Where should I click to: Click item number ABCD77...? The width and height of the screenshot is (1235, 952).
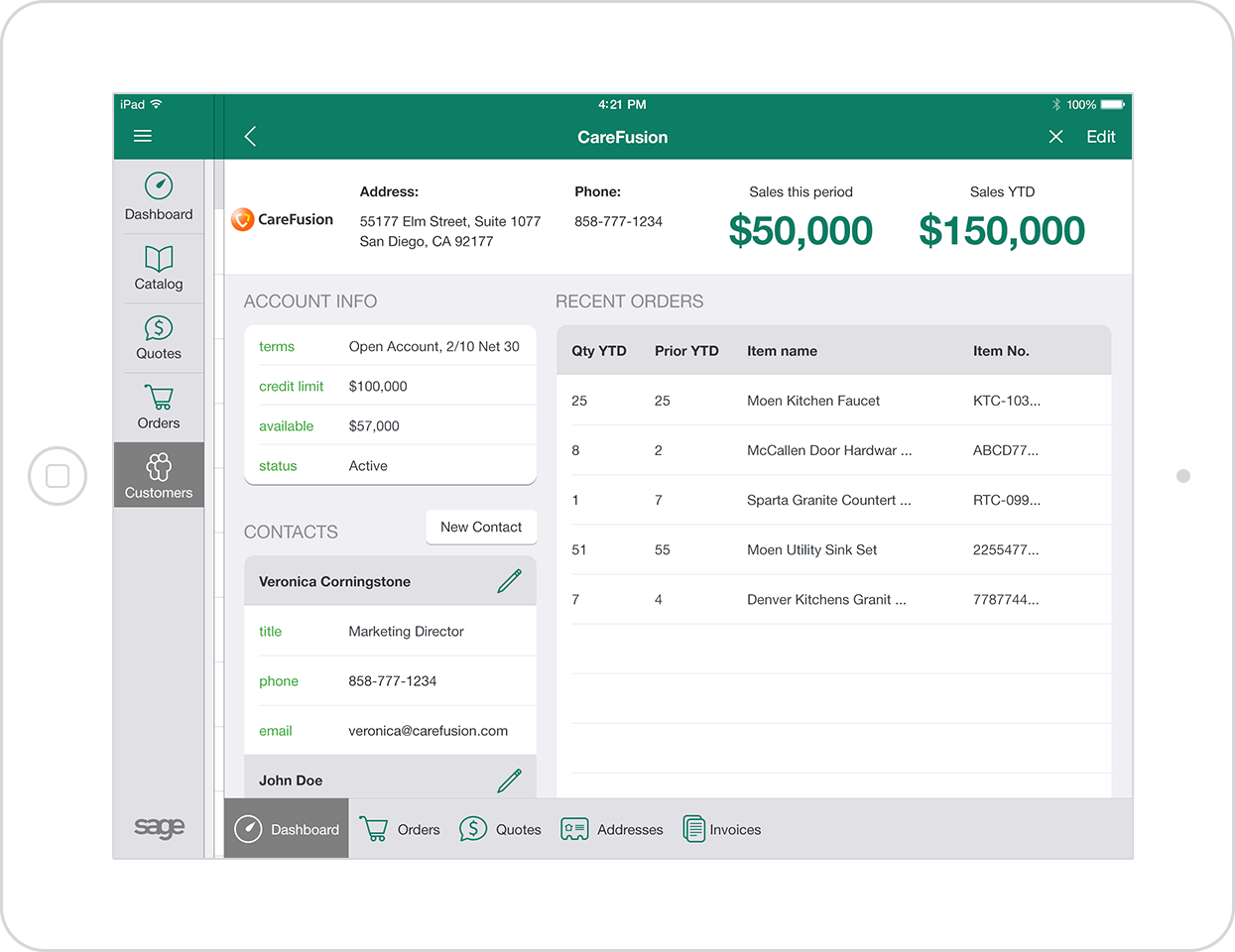click(1006, 450)
